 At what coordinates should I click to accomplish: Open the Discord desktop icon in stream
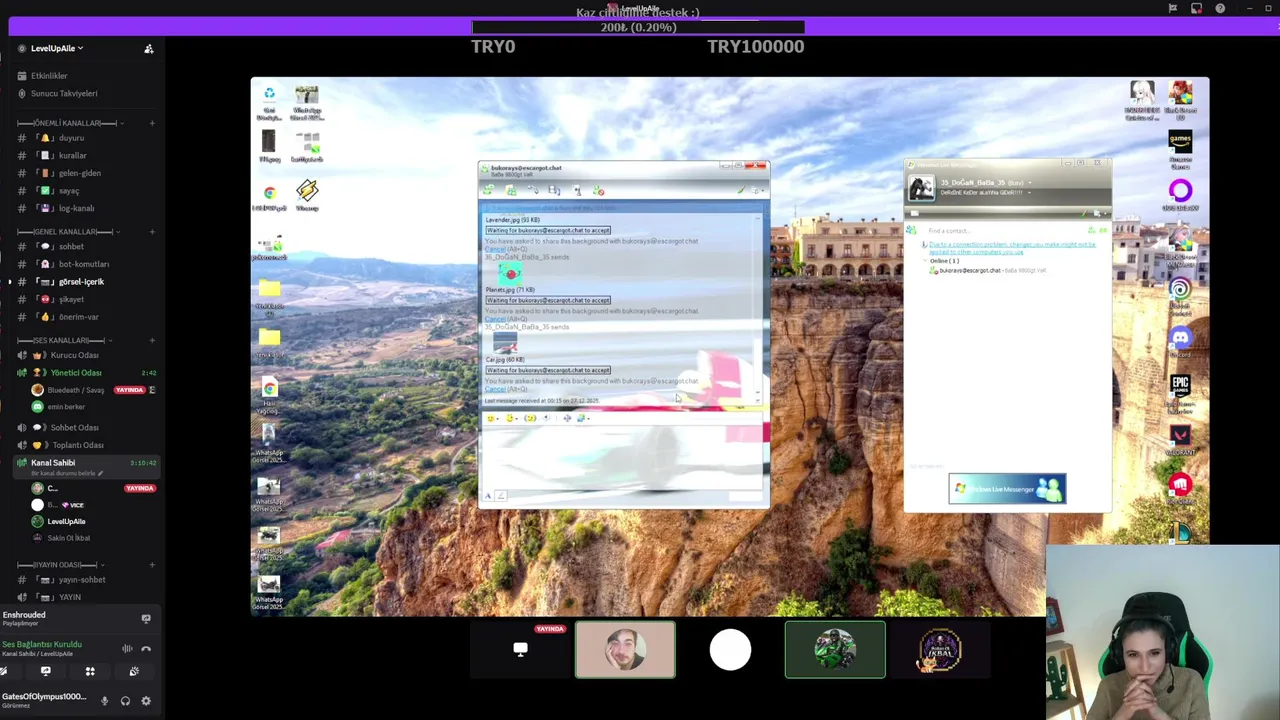[x=1180, y=341]
